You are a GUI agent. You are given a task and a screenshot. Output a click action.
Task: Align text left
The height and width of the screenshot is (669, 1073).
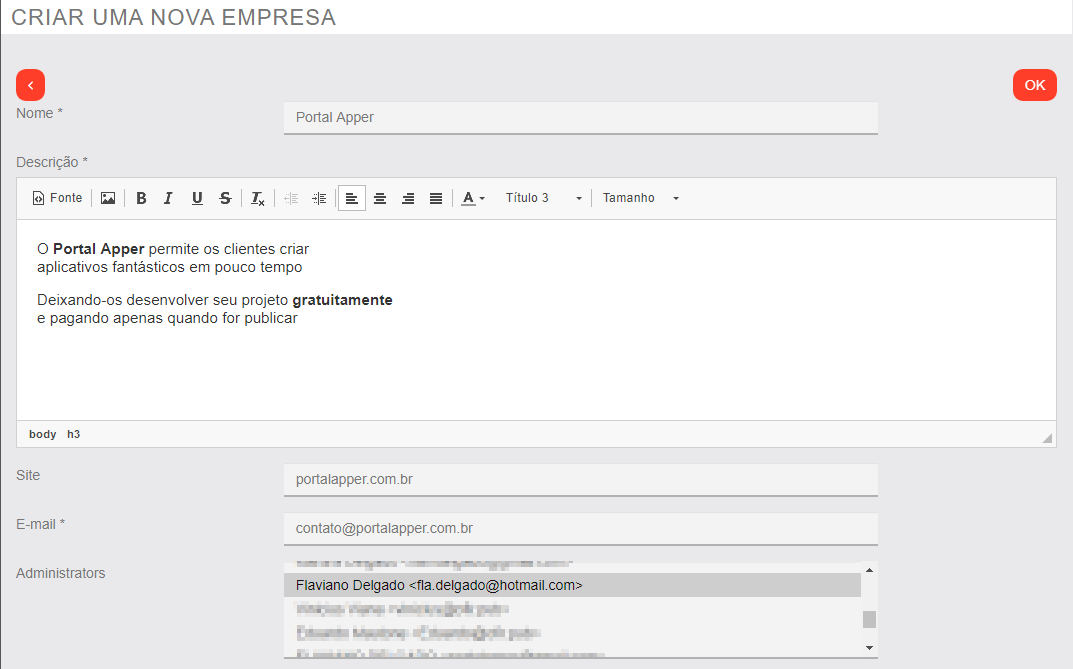352,198
